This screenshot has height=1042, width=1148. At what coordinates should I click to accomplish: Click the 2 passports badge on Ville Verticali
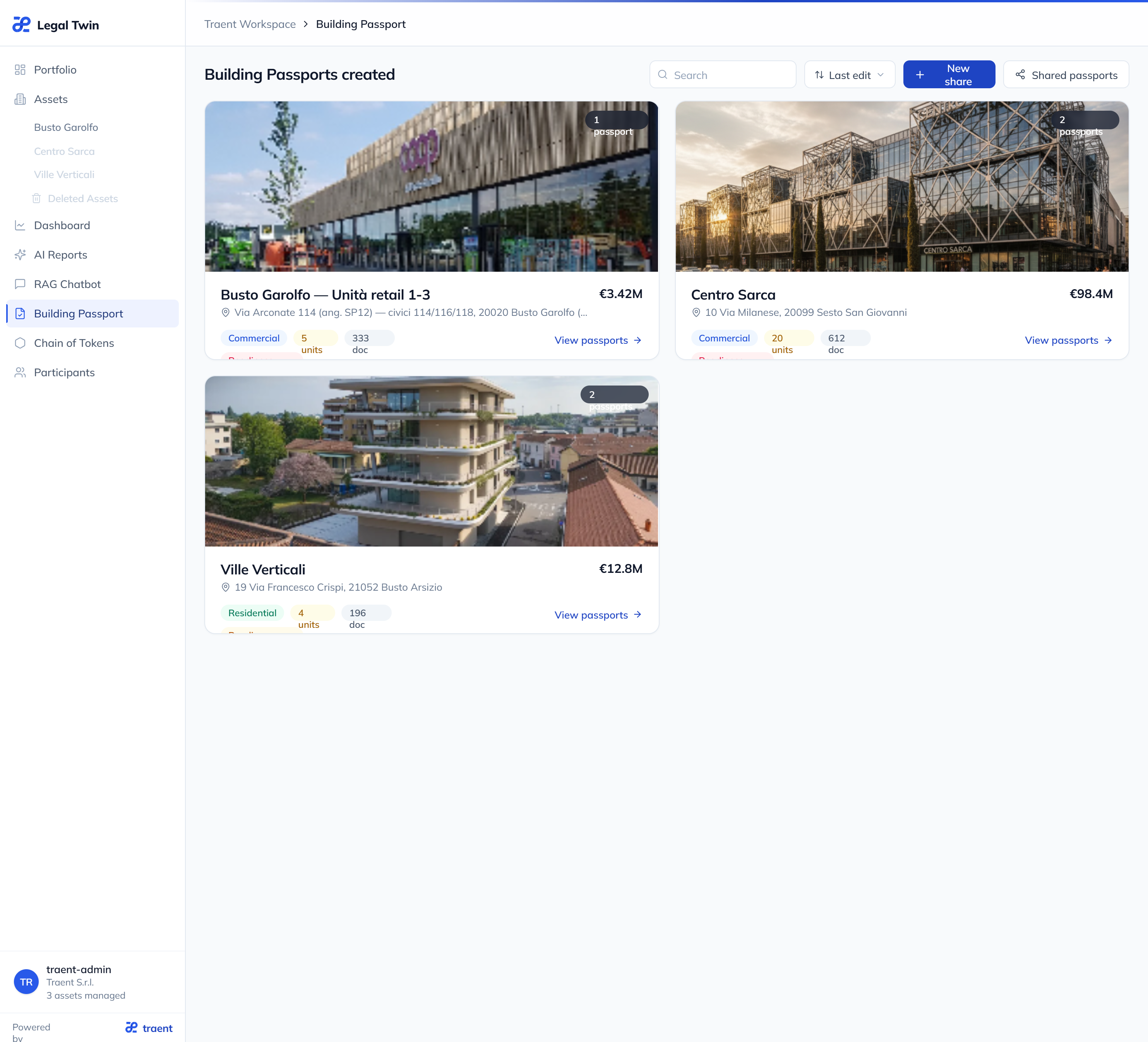point(614,394)
